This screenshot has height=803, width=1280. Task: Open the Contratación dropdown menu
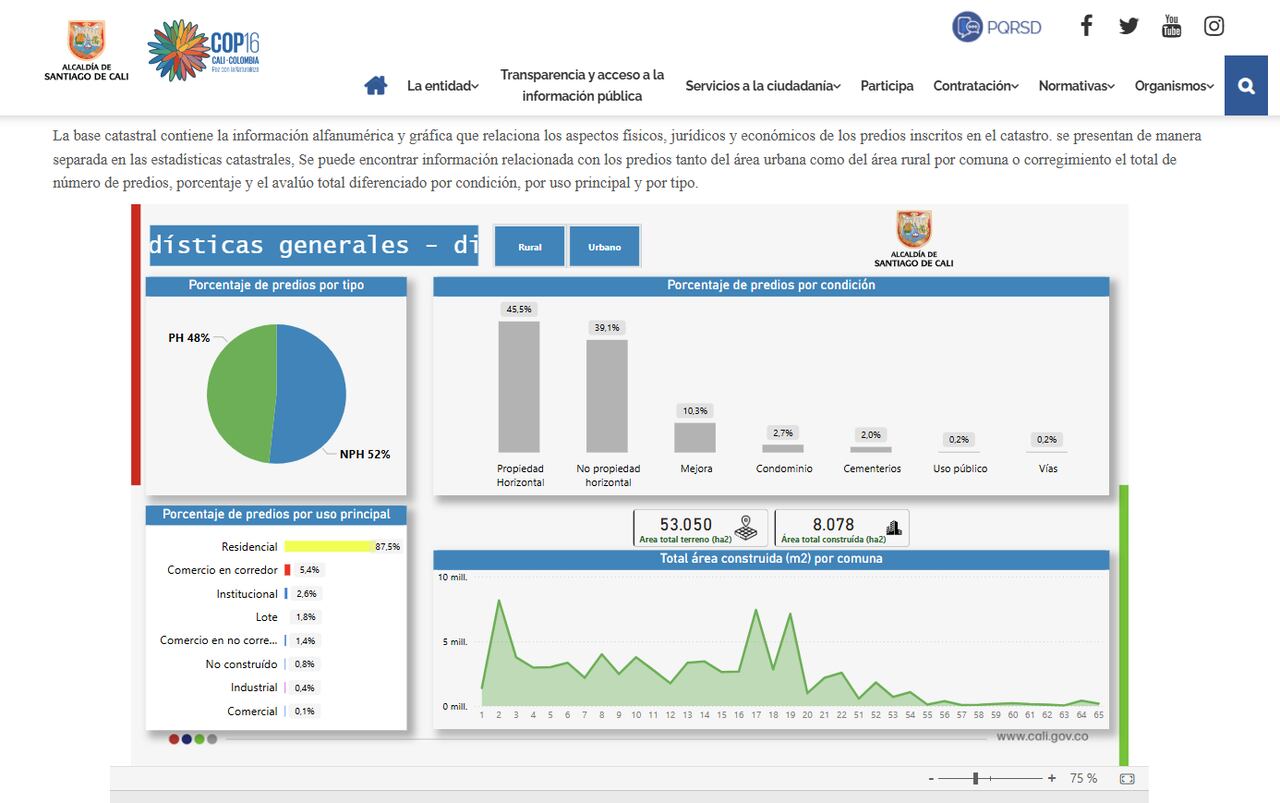[x=974, y=85]
